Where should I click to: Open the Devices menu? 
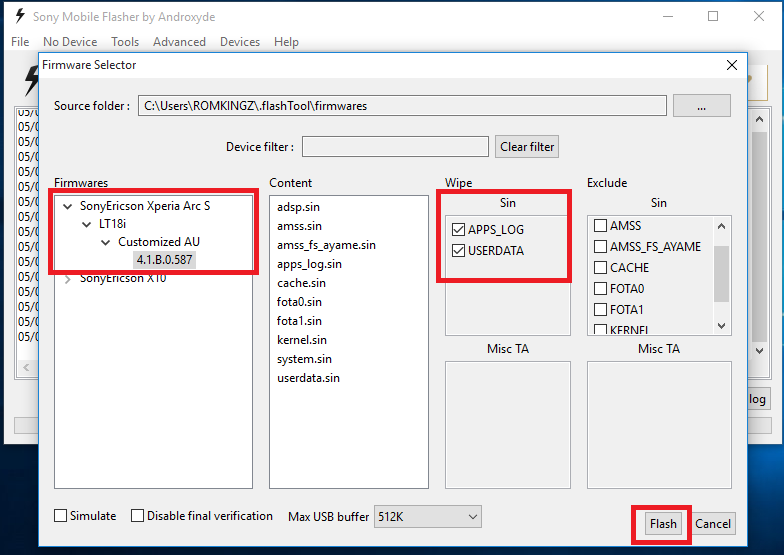click(x=240, y=42)
